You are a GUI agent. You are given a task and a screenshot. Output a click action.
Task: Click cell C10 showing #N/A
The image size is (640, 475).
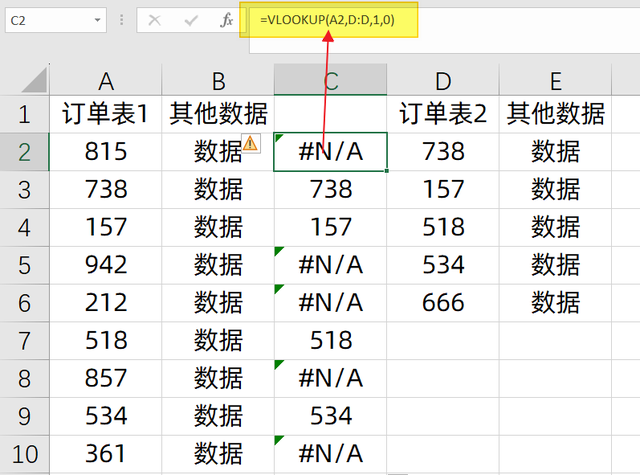pos(331,454)
